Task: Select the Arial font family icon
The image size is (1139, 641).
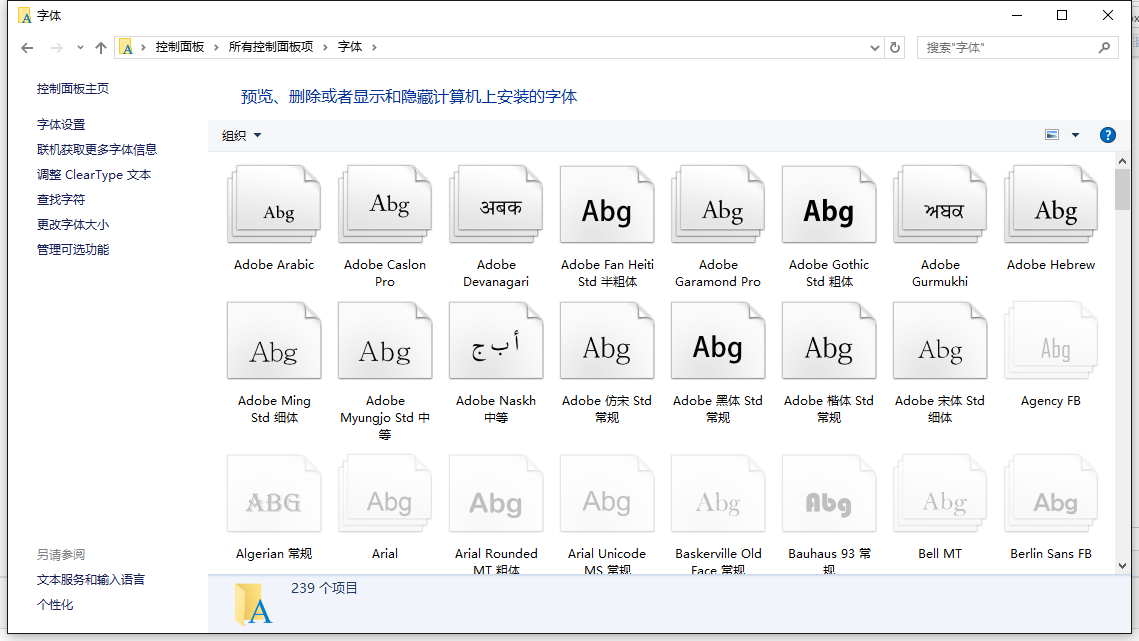Action: coord(385,493)
